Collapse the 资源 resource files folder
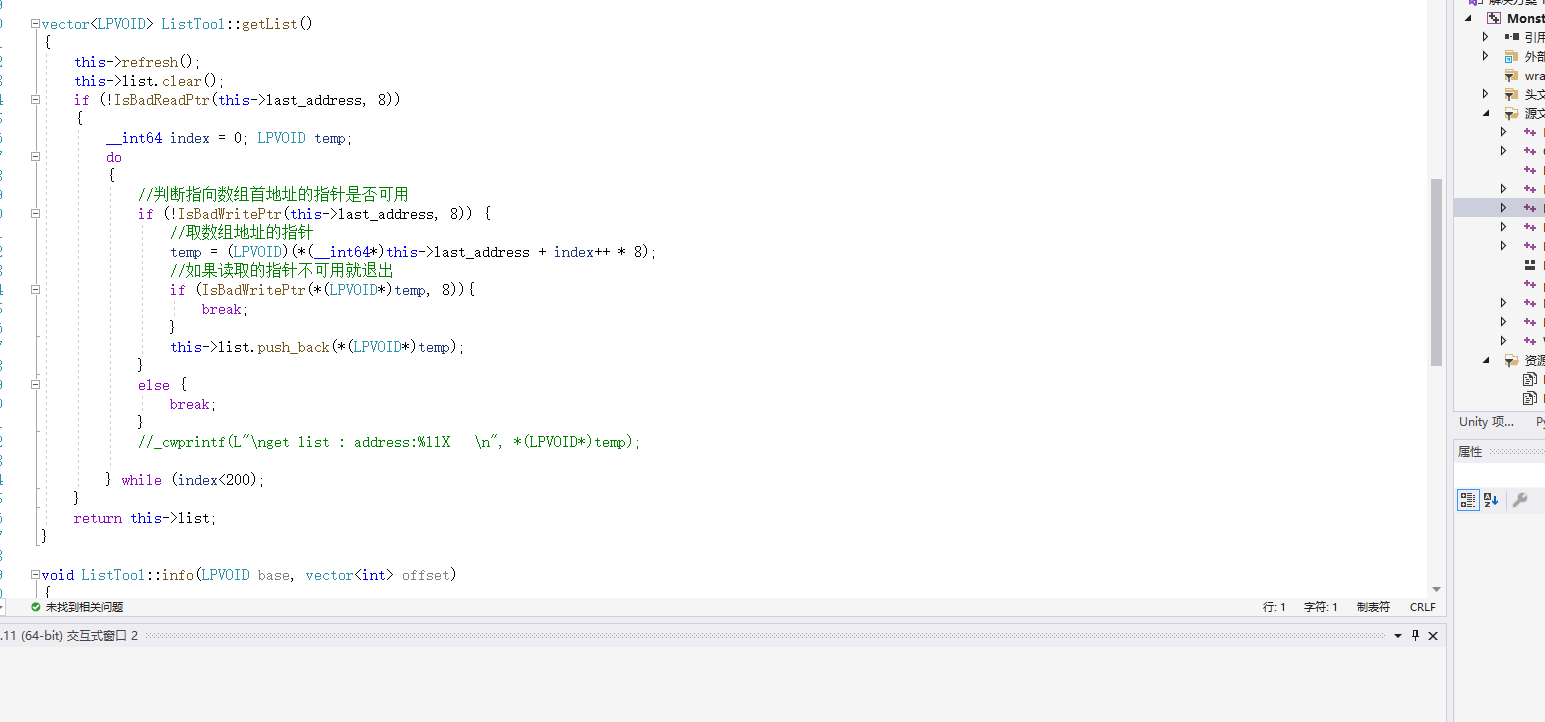Image resolution: width=1545 pixels, height=722 pixels. [x=1486, y=360]
